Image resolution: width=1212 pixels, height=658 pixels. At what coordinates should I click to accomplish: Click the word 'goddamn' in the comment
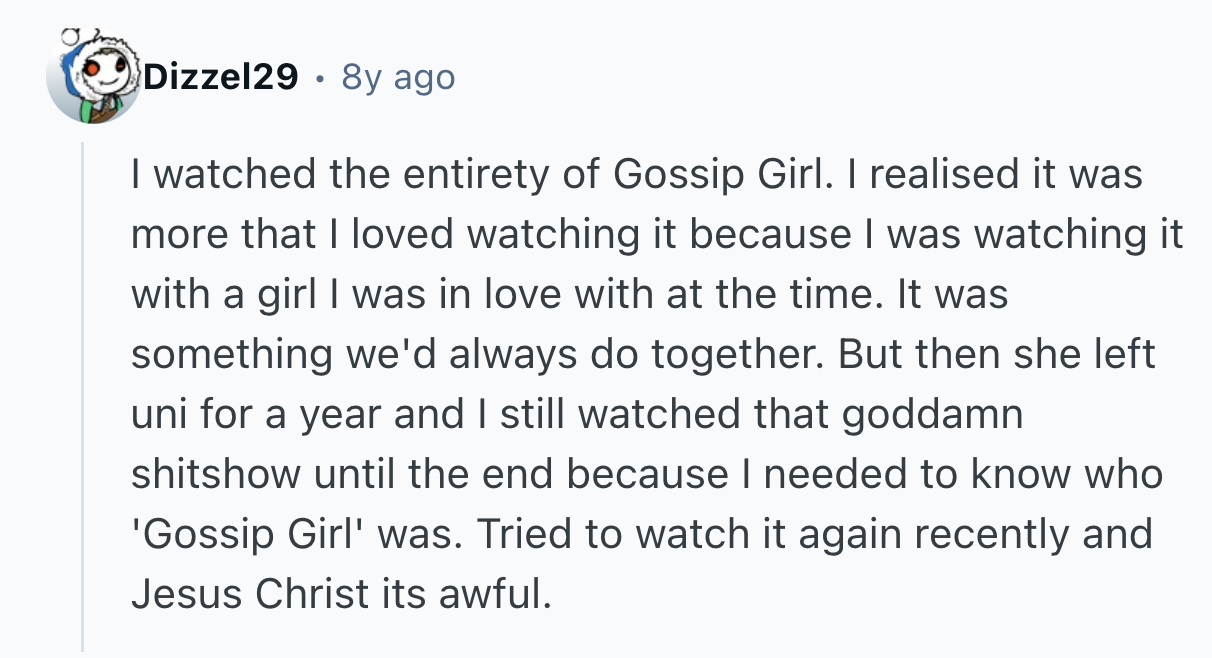coord(933,416)
